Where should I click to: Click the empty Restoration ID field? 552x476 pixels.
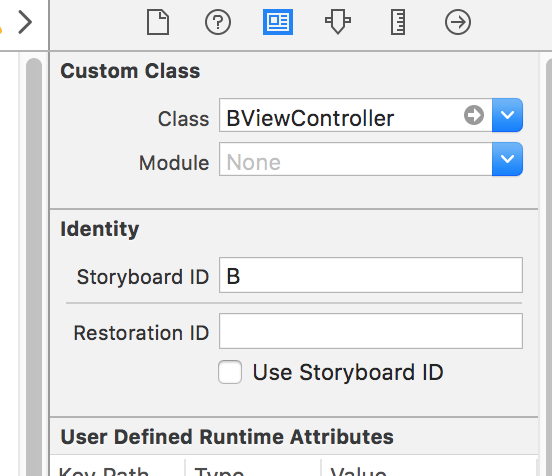(371, 331)
